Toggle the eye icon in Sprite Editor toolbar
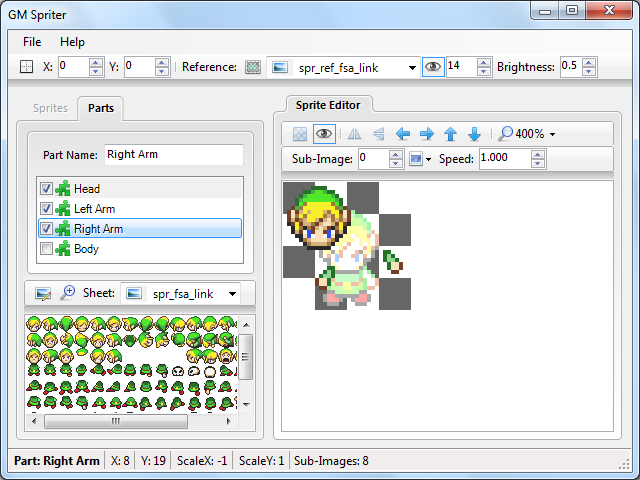Viewport: 640px width, 480px height. point(324,134)
